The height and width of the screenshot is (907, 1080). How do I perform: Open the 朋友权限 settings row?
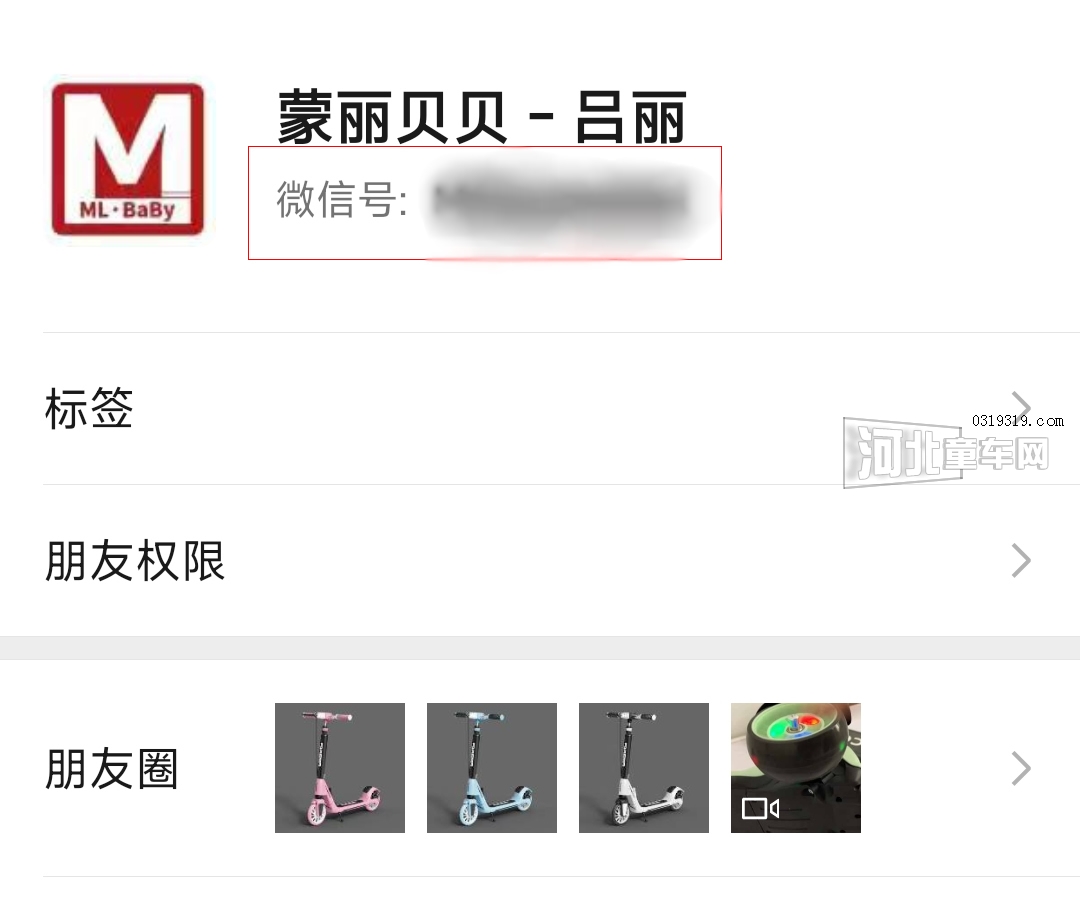point(540,561)
